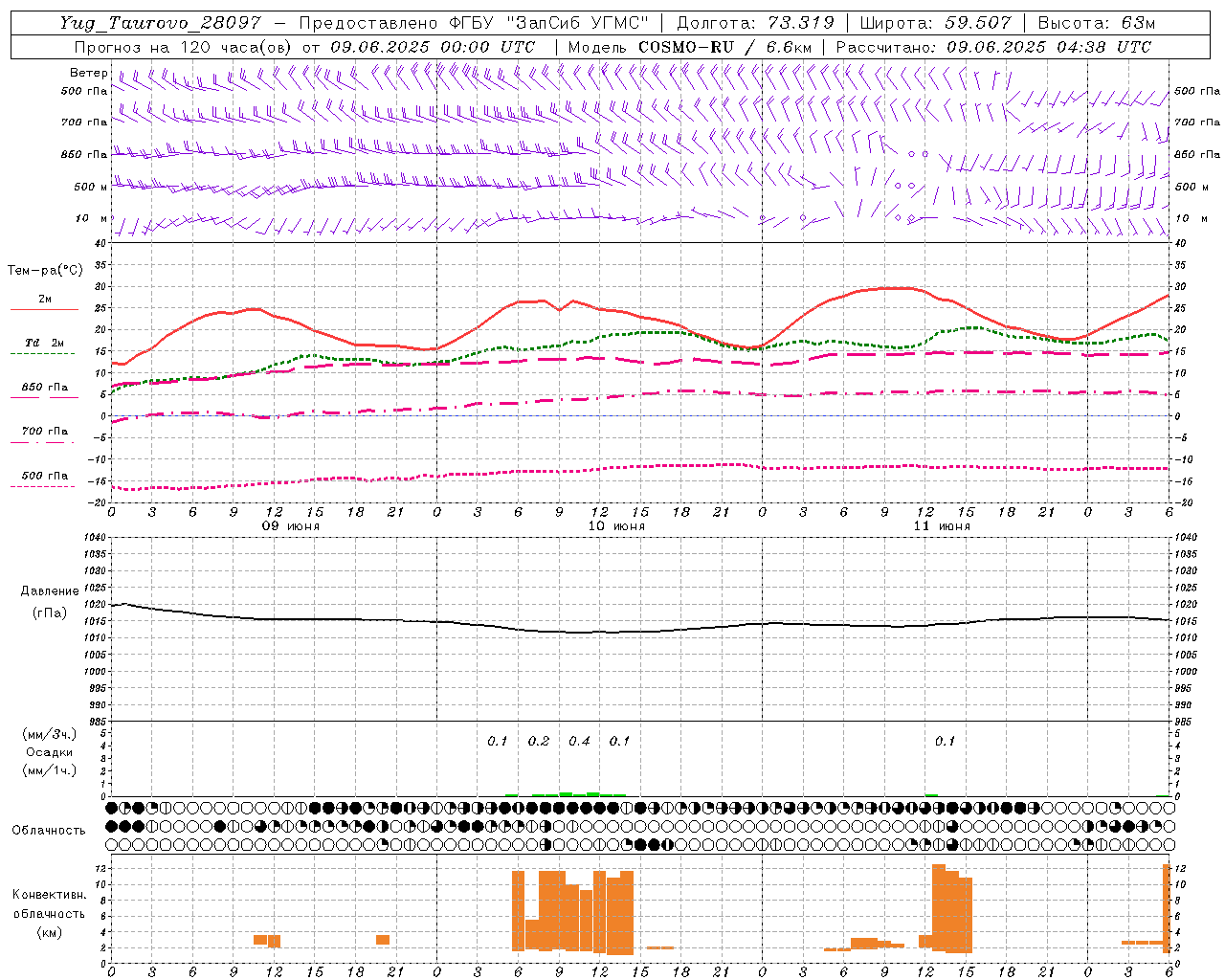Viewport: 1225px width, 980px height.
Task: Select the Облачность row label
Action: tap(49, 830)
